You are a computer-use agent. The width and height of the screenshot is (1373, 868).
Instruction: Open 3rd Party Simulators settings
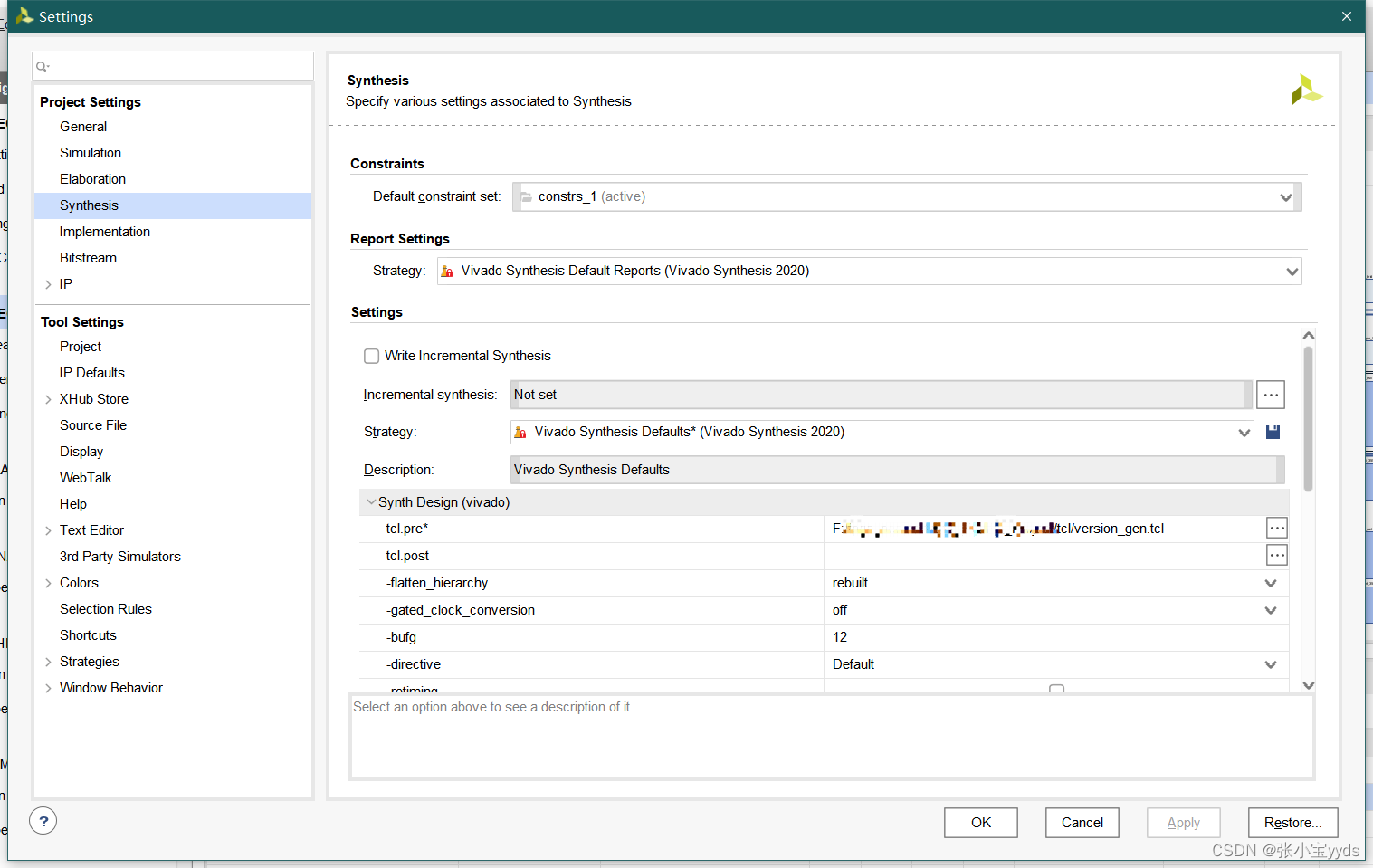120,557
